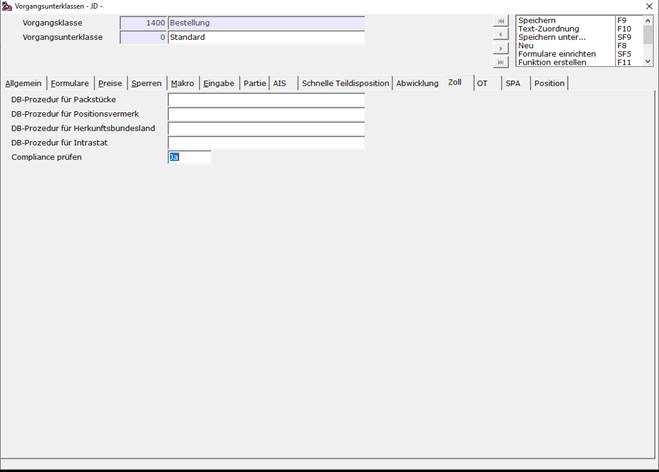Viewport: 659px width, 472px height.
Task: Go to previous record navigation button
Action: (x=501, y=34)
